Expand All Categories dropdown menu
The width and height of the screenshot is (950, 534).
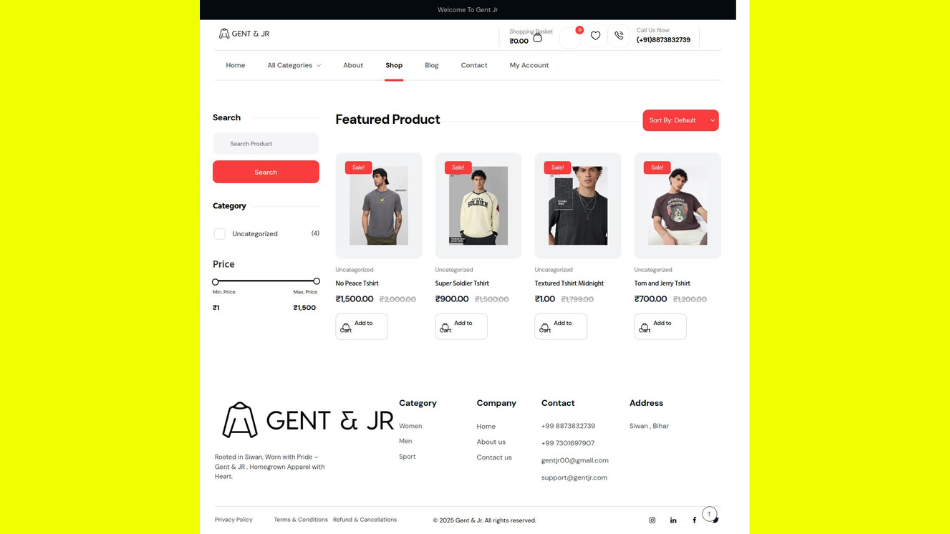coord(294,65)
